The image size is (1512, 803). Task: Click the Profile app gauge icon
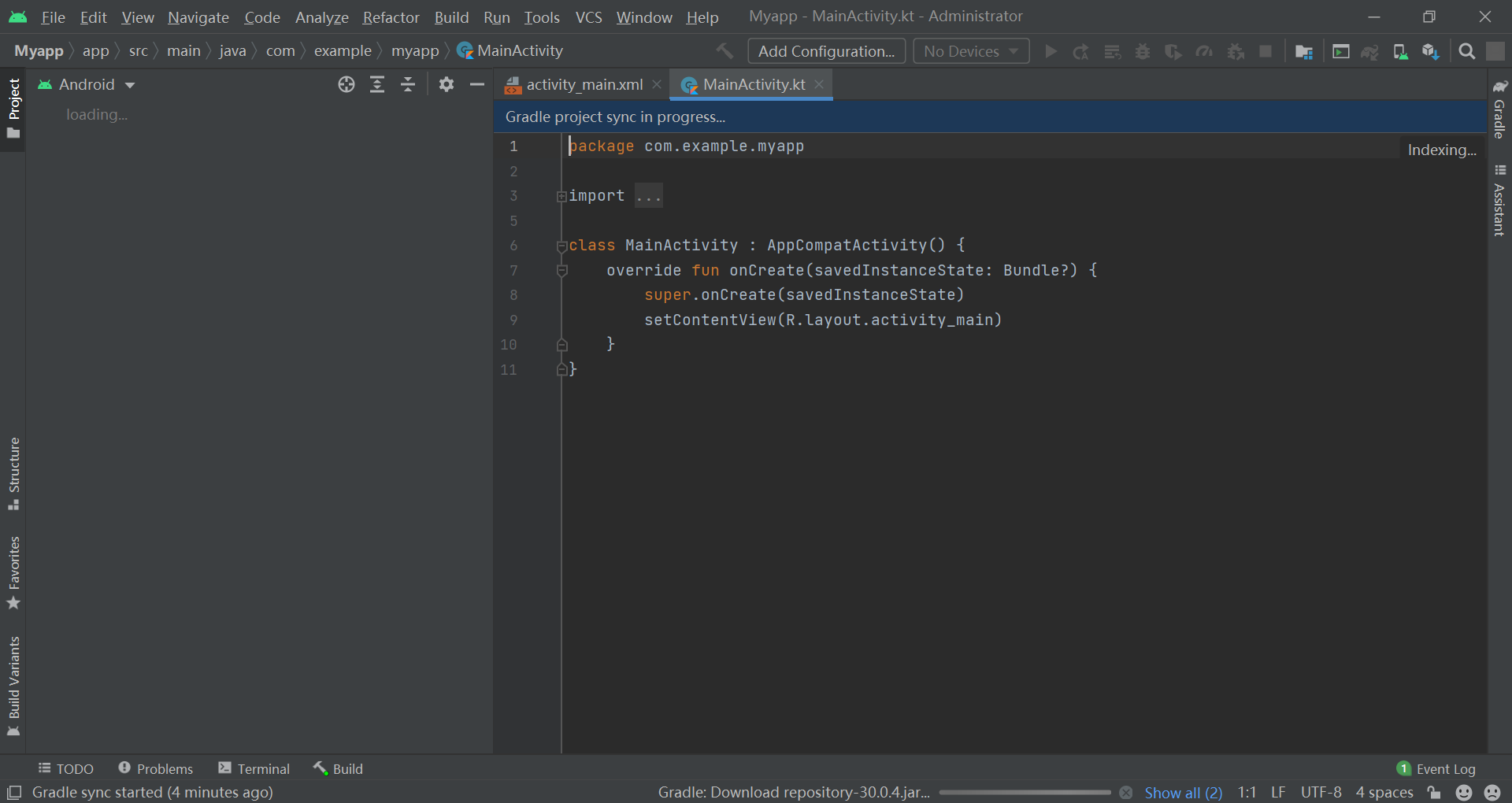[1204, 51]
